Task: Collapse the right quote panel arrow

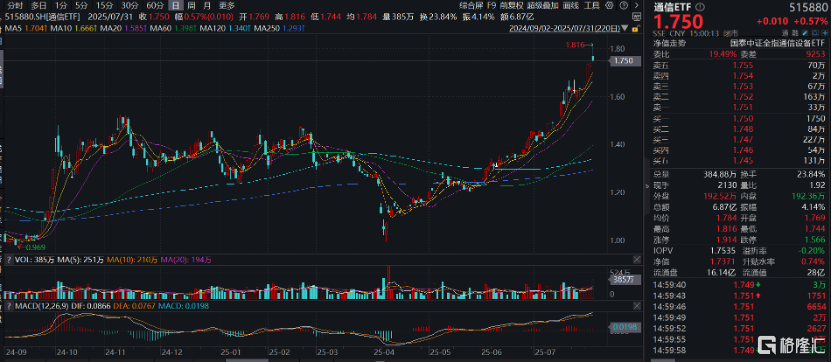Action: click(646, 186)
